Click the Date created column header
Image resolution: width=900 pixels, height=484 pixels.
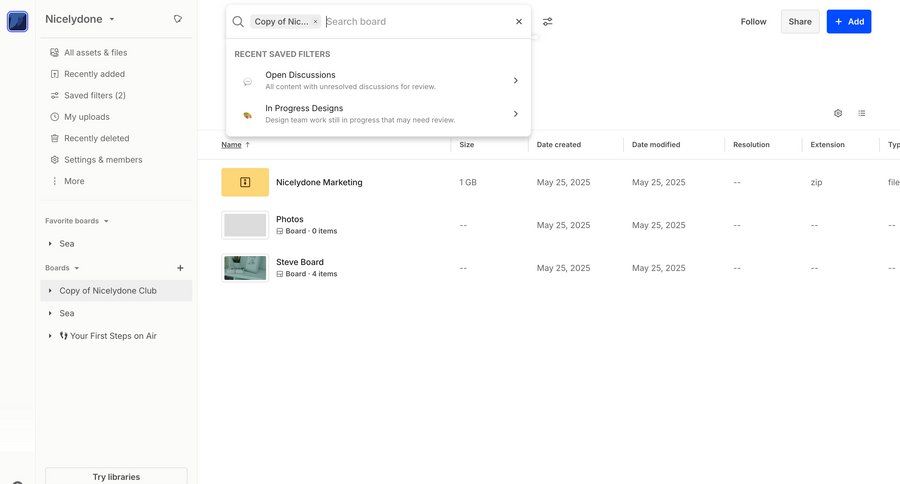point(558,145)
